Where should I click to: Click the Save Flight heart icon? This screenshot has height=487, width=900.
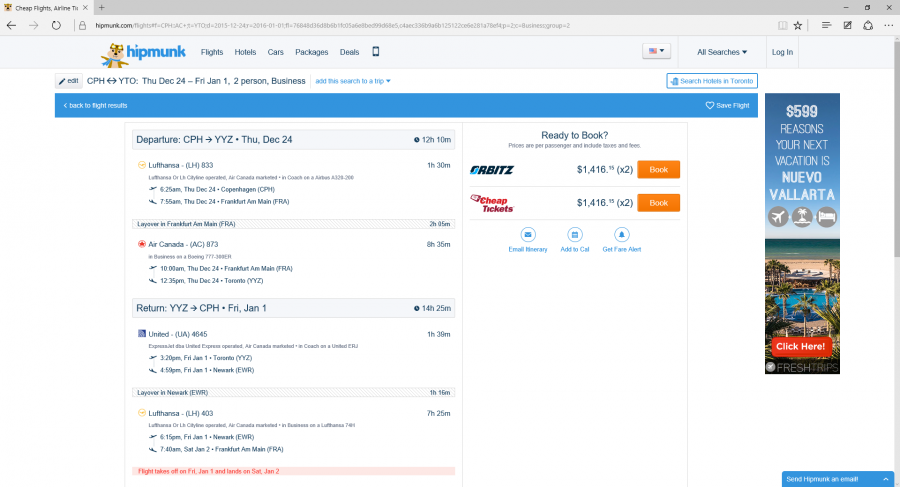click(709, 106)
